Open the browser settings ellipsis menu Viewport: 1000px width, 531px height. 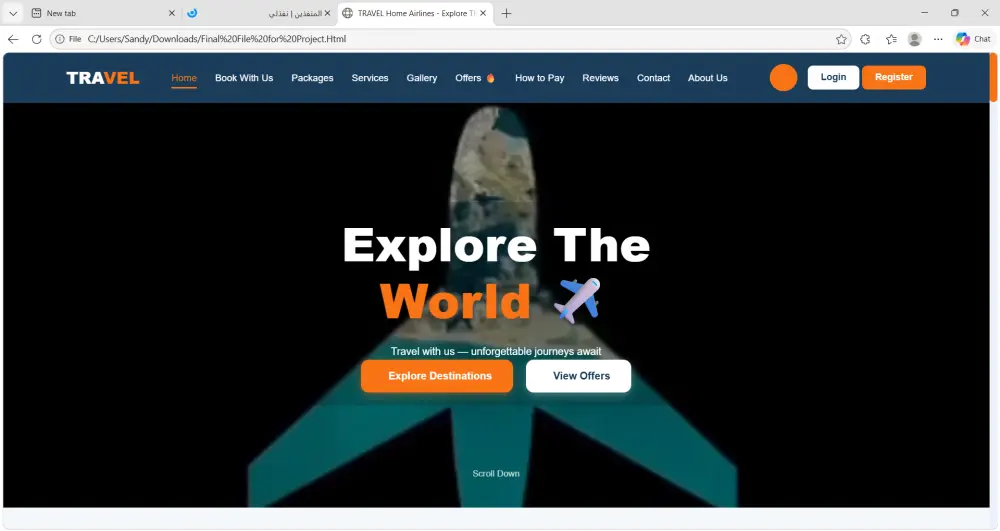[x=938, y=39]
